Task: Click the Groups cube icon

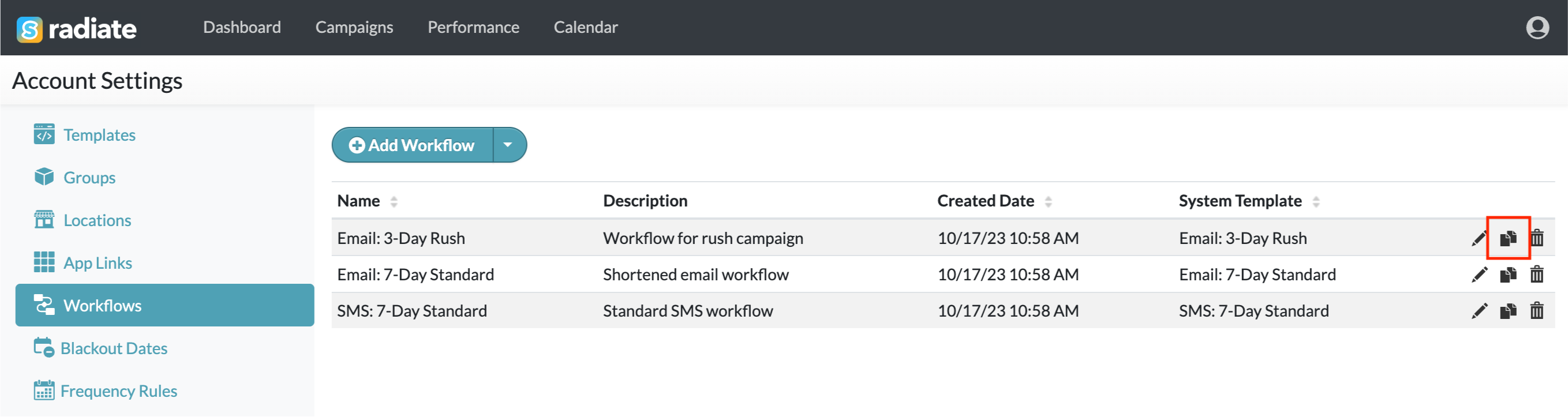Action: click(44, 176)
